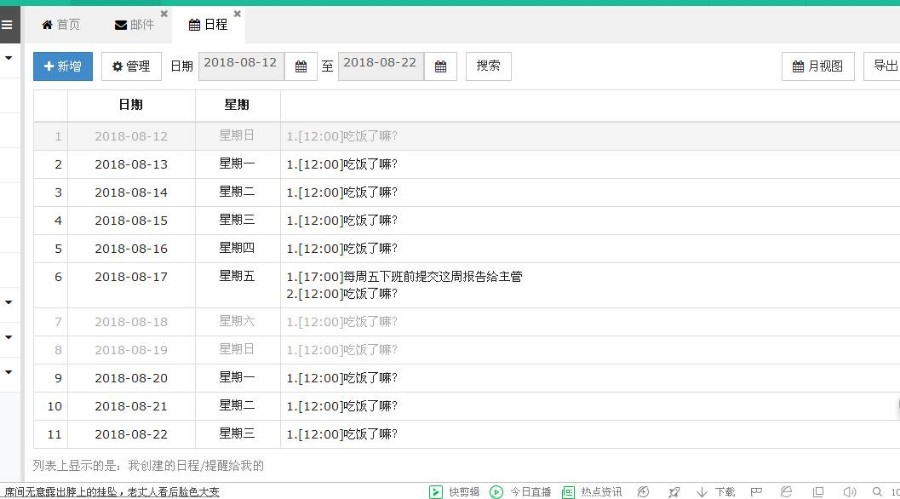Close the 邮件 tab

click(164, 14)
